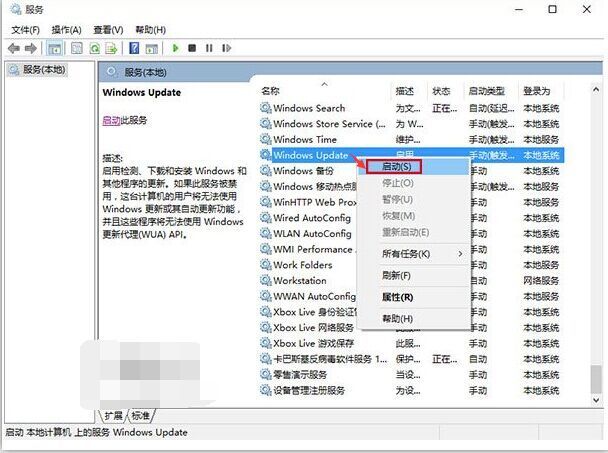Click the green Refresh toolbar icon
The width and height of the screenshot is (608, 453).
click(x=95, y=48)
